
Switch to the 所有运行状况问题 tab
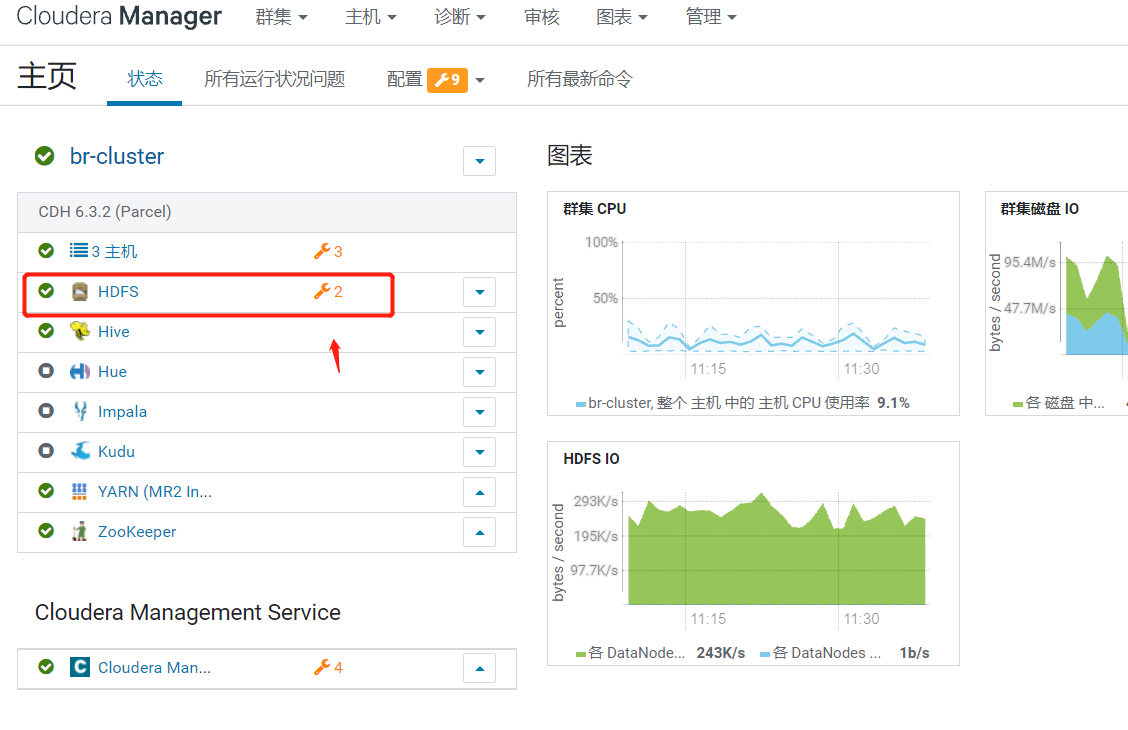[275, 78]
